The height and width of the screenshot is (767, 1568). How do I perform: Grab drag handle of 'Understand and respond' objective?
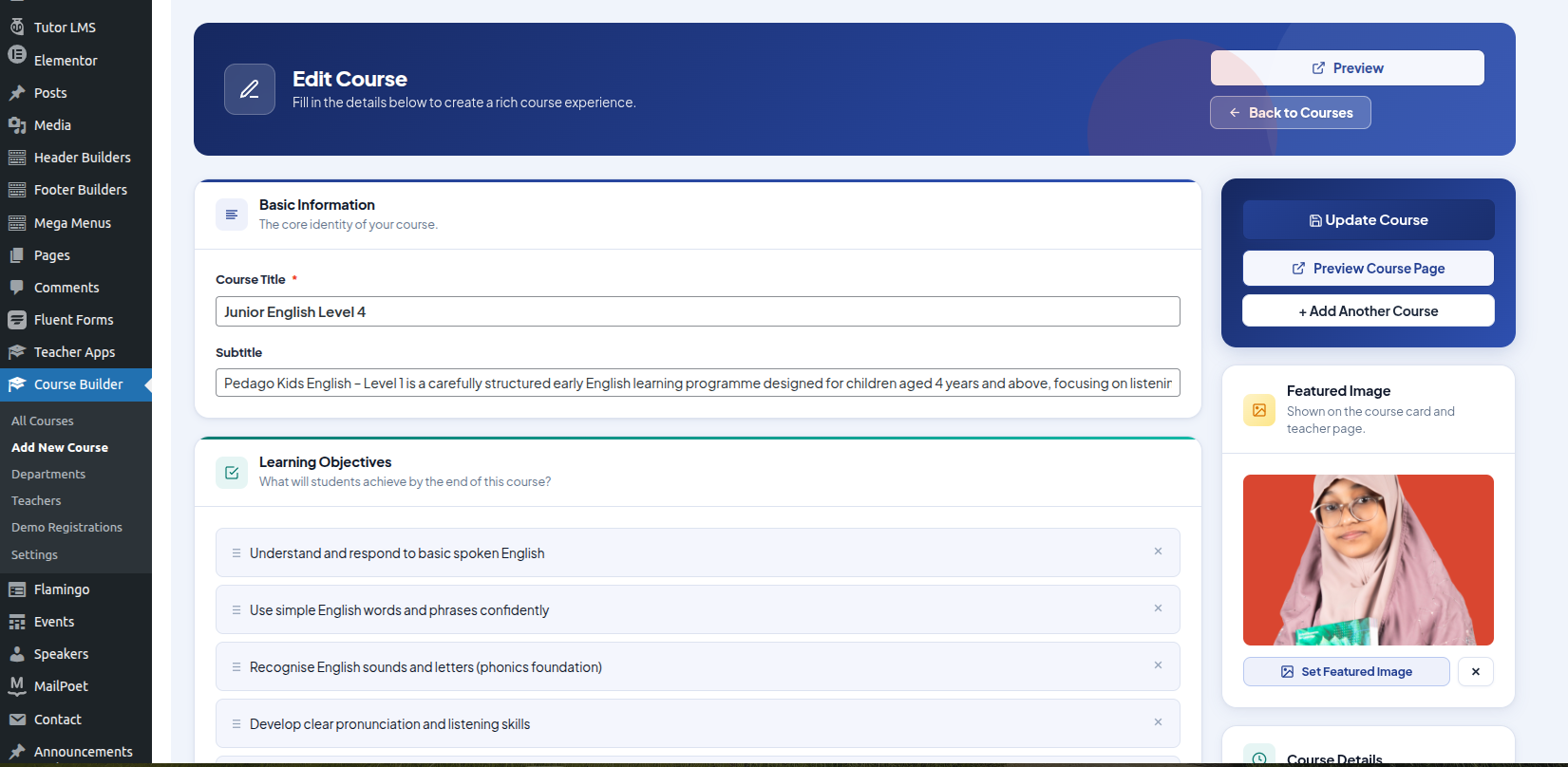(236, 552)
